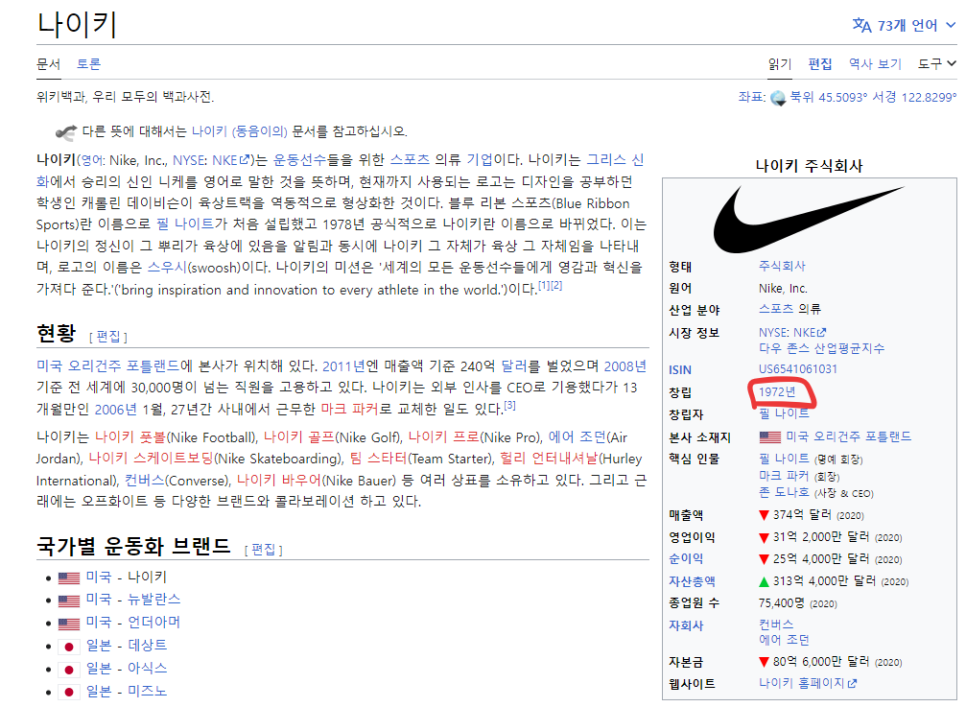Click the Japan flag icon beside 데상트
Image resolution: width=966 pixels, height=707 pixels.
click(x=69, y=647)
